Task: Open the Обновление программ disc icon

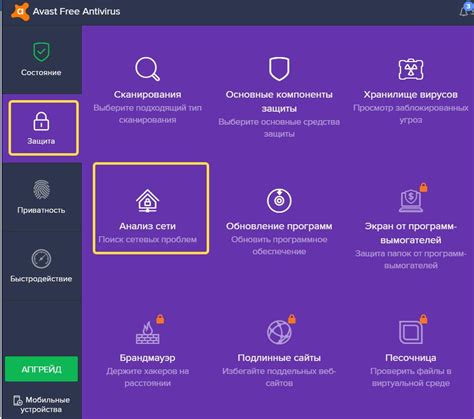Action: pos(279,201)
